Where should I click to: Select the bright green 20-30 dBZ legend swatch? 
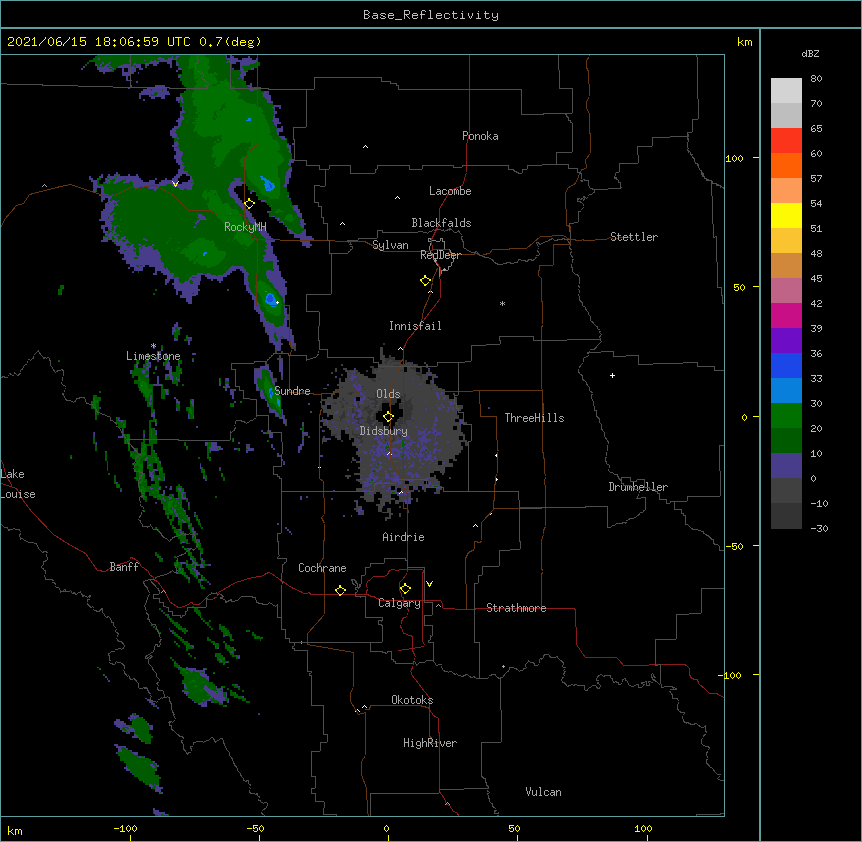pos(786,416)
